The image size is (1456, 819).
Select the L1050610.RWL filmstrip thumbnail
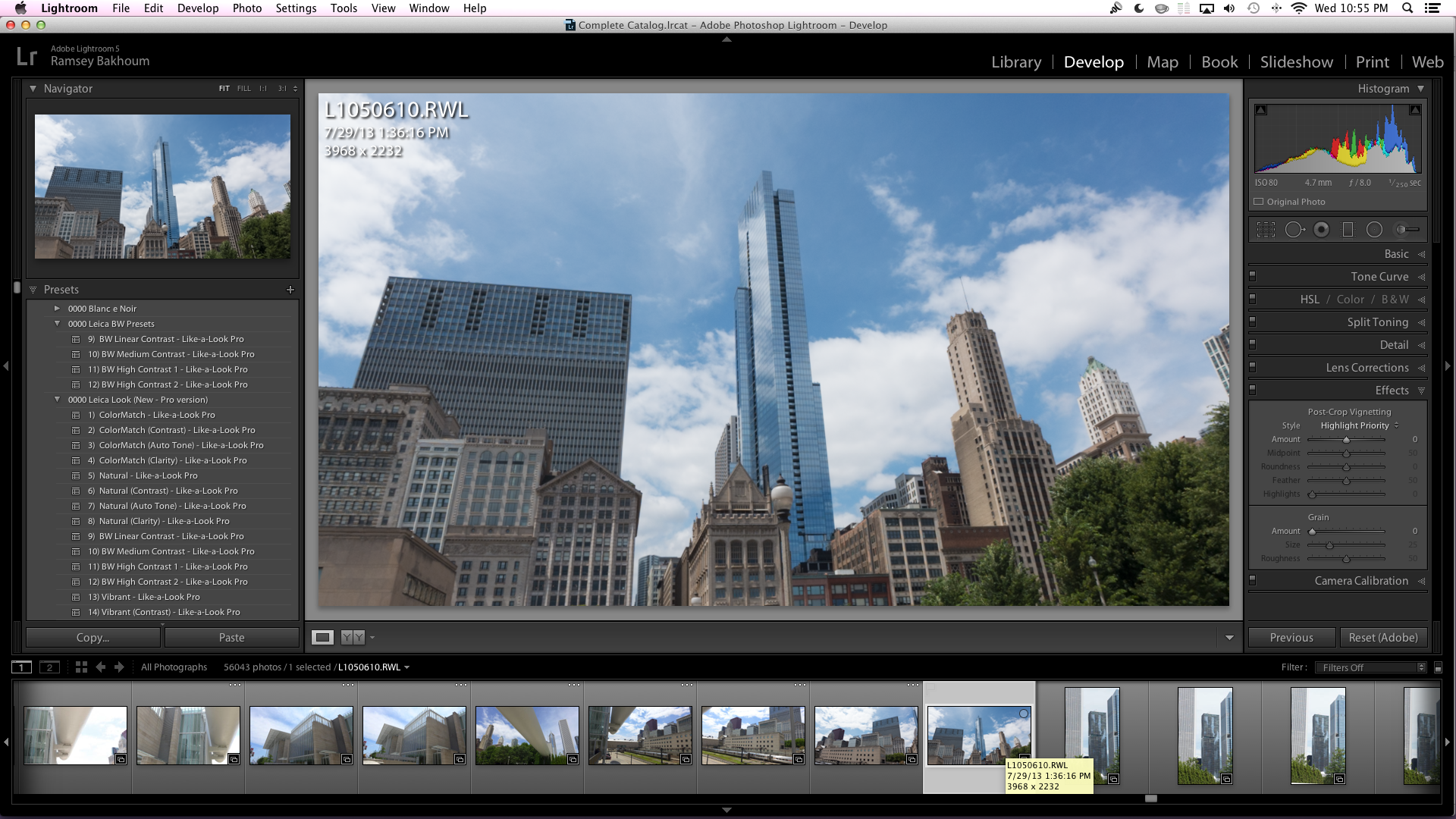978,735
